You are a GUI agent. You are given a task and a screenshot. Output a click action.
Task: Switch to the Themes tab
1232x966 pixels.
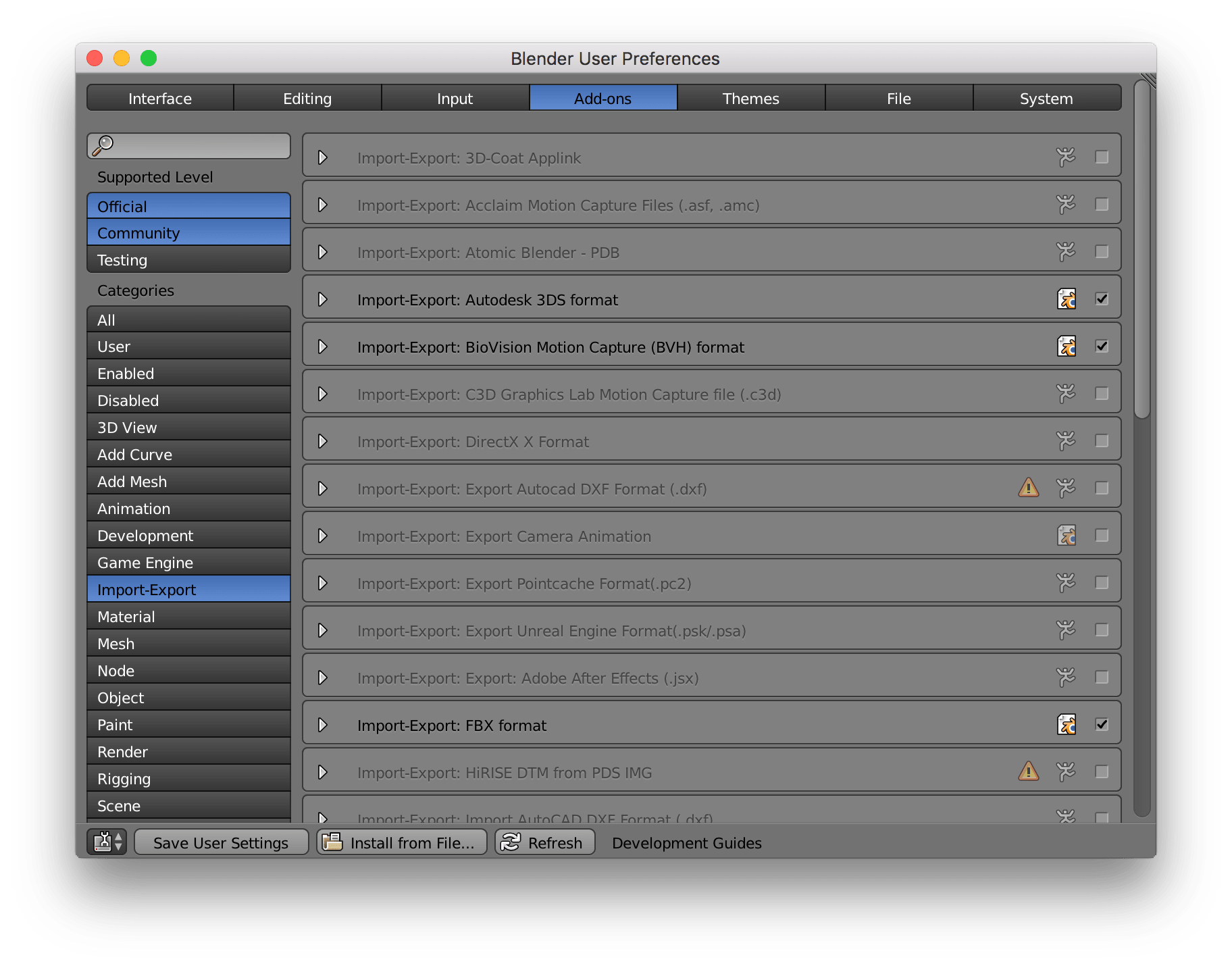click(x=750, y=98)
